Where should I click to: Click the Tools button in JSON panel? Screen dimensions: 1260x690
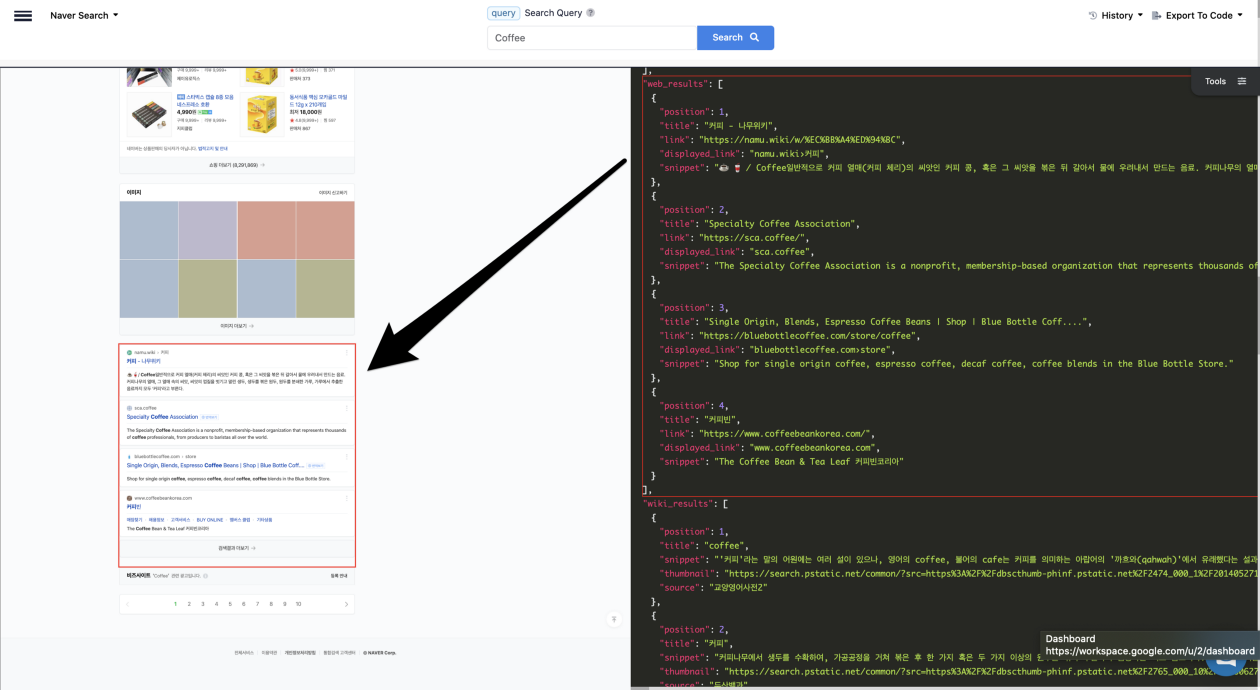point(1225,81)
